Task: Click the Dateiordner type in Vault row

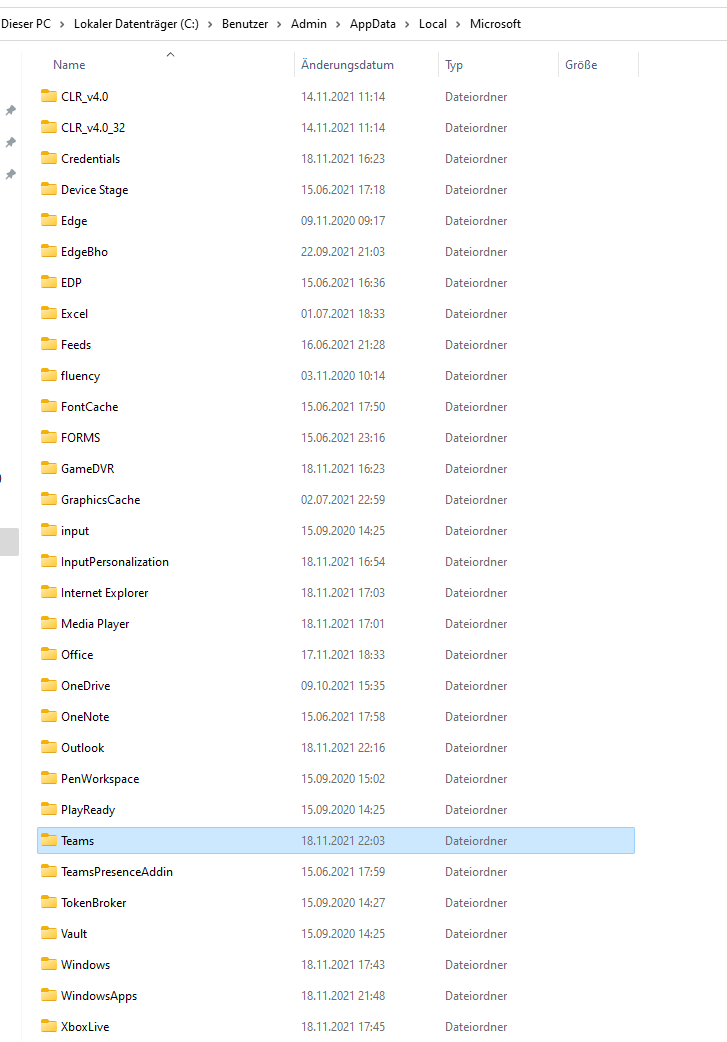Action: pyautogui.click(x=476, y=934)
